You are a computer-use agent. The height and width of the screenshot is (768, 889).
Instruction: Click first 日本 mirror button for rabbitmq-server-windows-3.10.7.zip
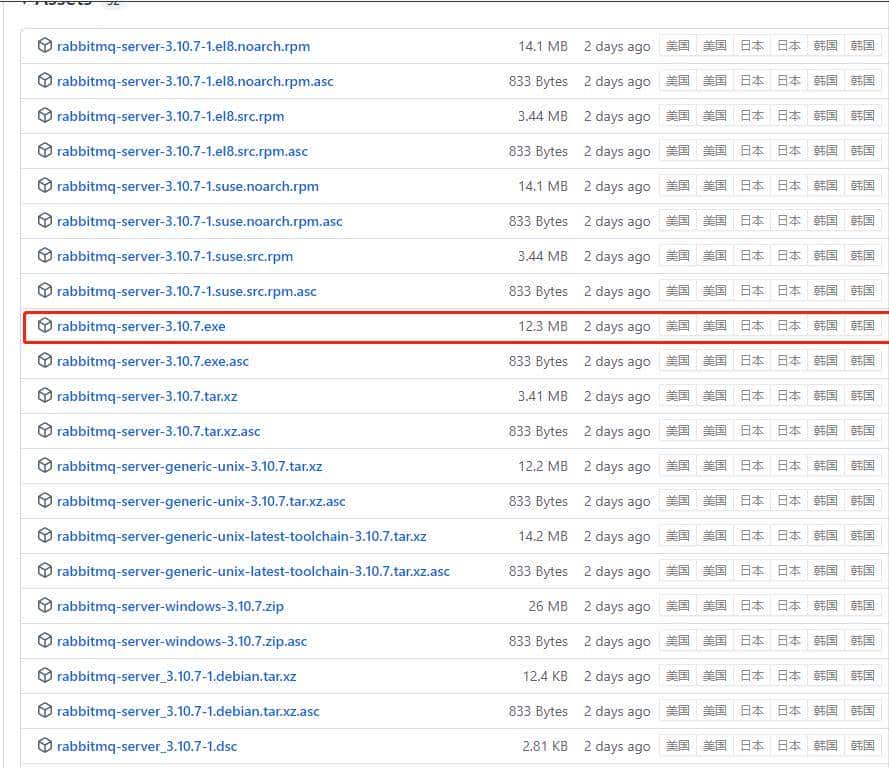tap(752, 606)
